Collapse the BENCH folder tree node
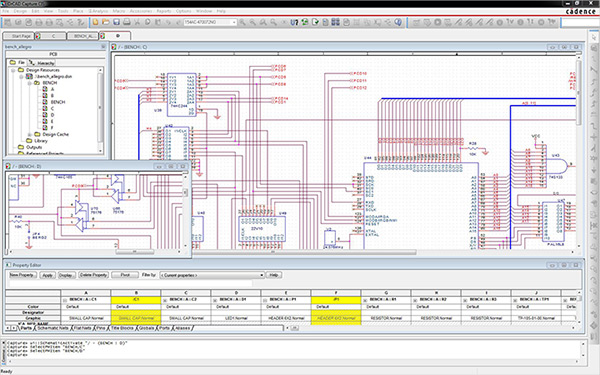This screenshot has height=375, width=600. (x=29, y=83)
